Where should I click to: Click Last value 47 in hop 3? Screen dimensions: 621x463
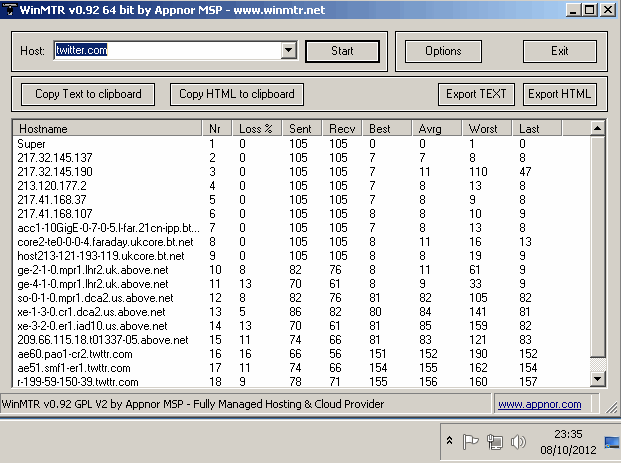click(525, 172)
